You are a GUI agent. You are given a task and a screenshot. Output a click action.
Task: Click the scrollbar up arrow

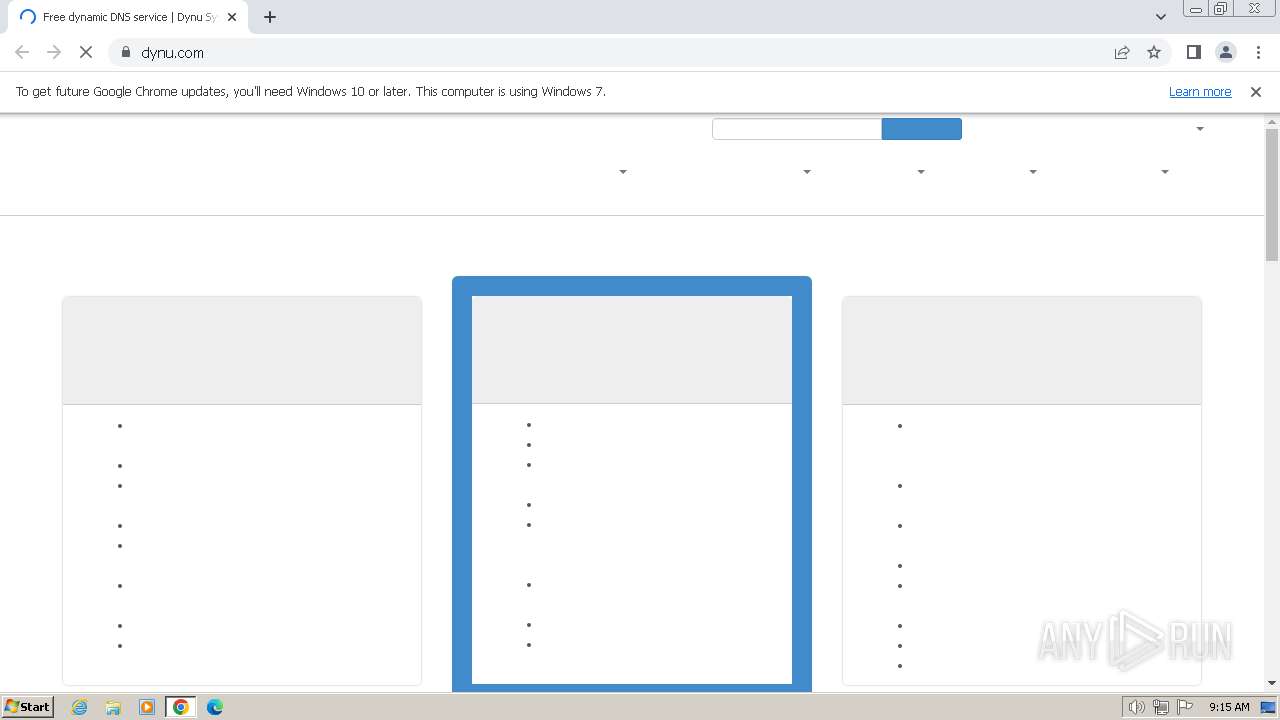[1272, 121]
